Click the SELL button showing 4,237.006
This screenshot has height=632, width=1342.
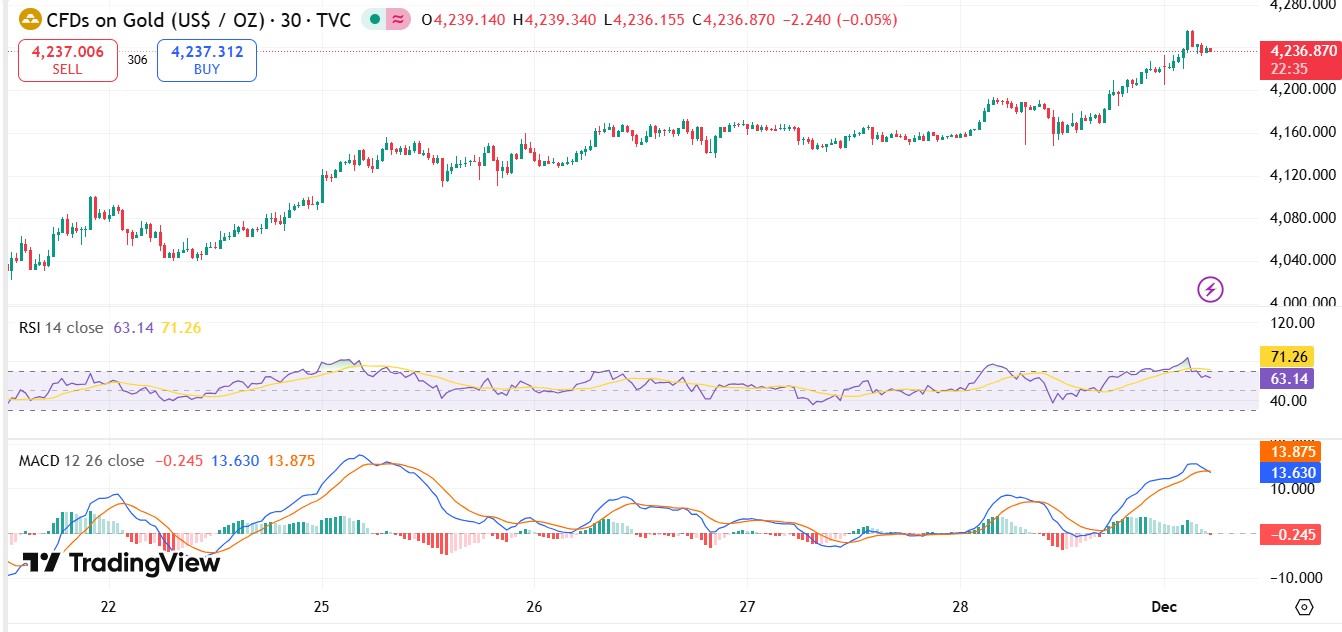(66, 59)
